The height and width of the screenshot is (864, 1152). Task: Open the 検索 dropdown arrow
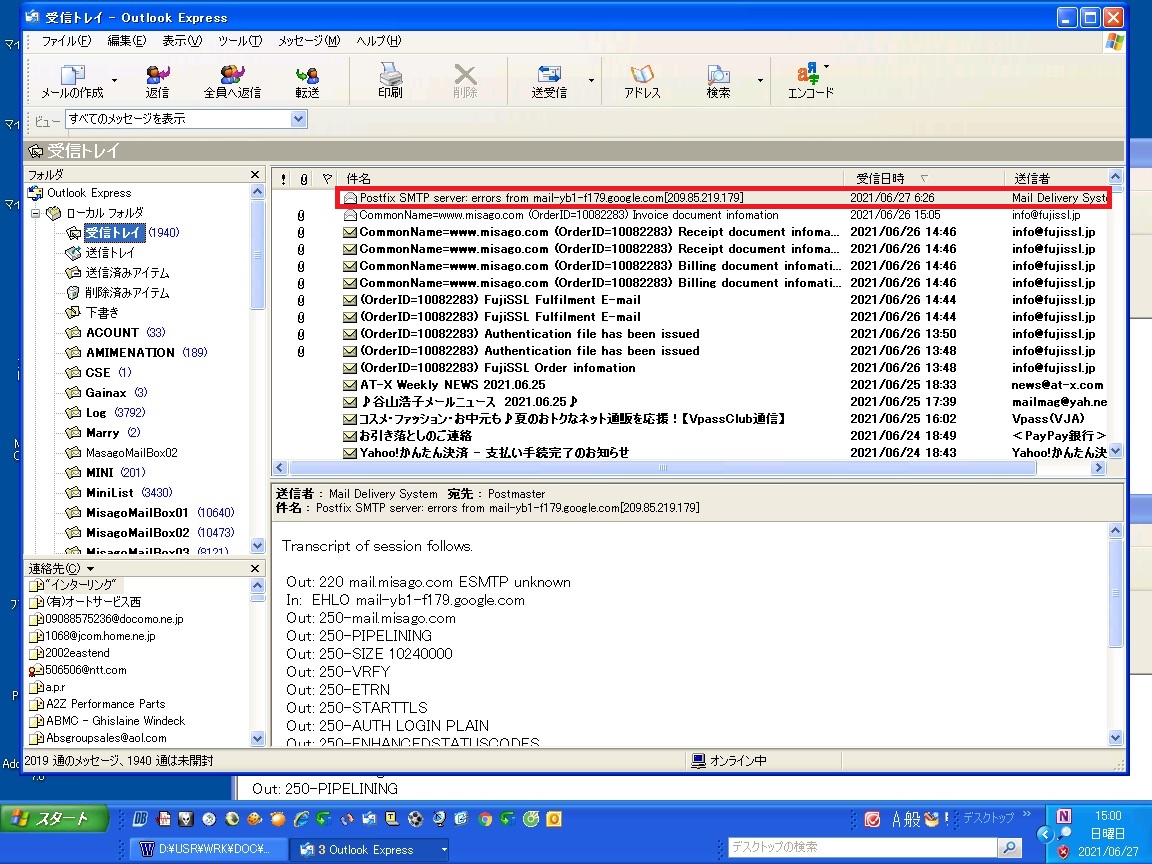coord(760,81)
